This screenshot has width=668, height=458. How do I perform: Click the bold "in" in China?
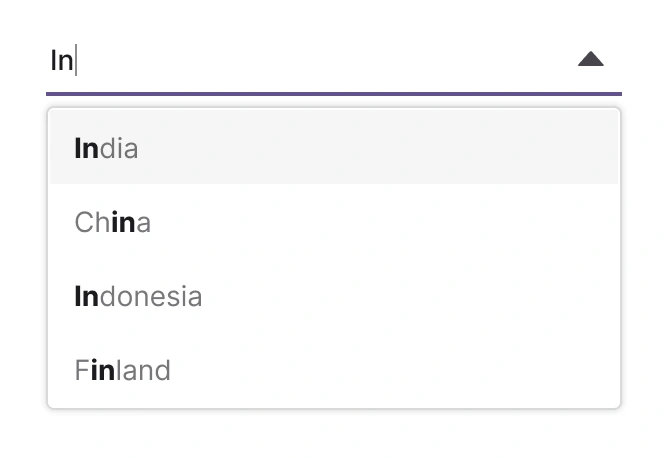pos(122,223)
